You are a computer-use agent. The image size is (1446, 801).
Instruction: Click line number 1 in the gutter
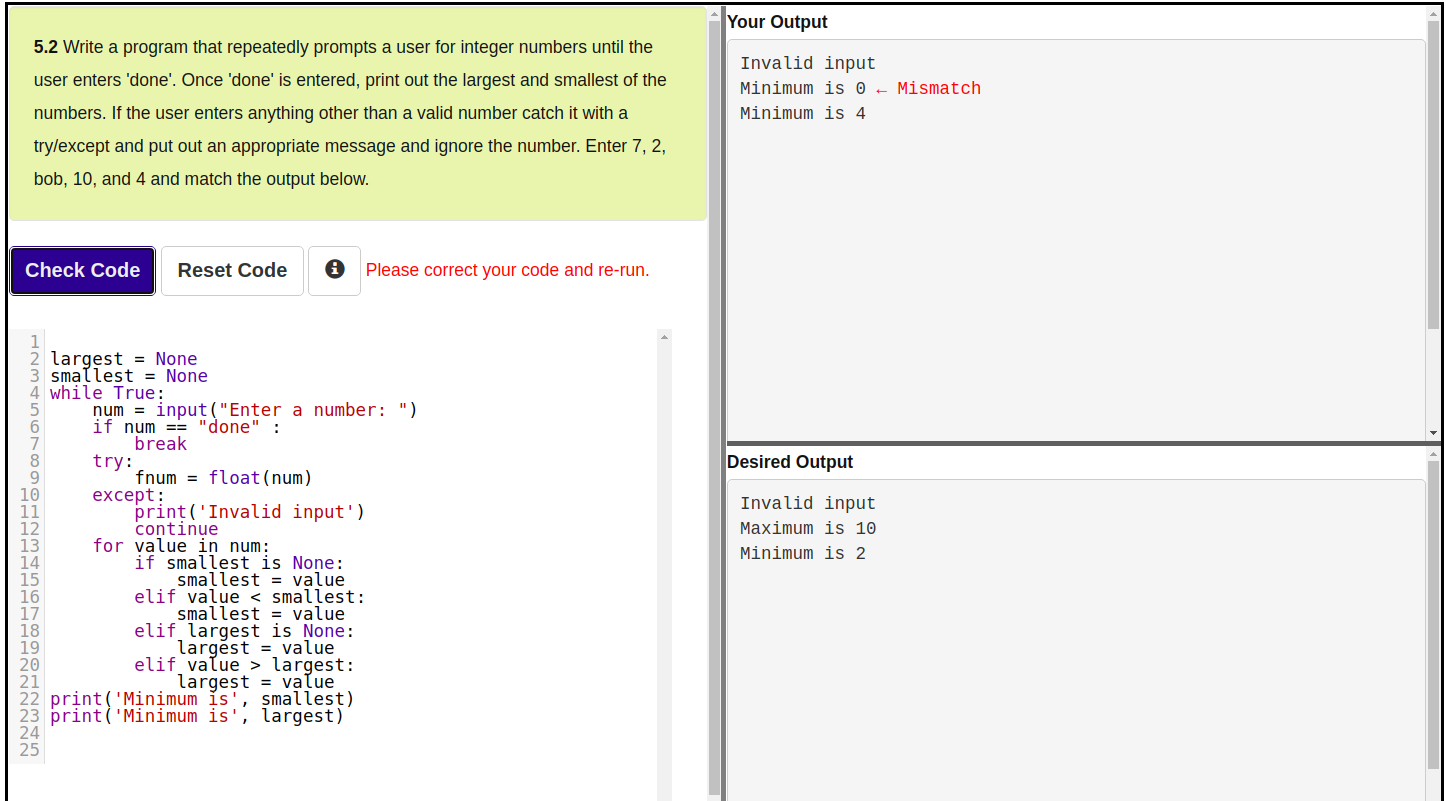pyautogui.click(x=35, y=342)
